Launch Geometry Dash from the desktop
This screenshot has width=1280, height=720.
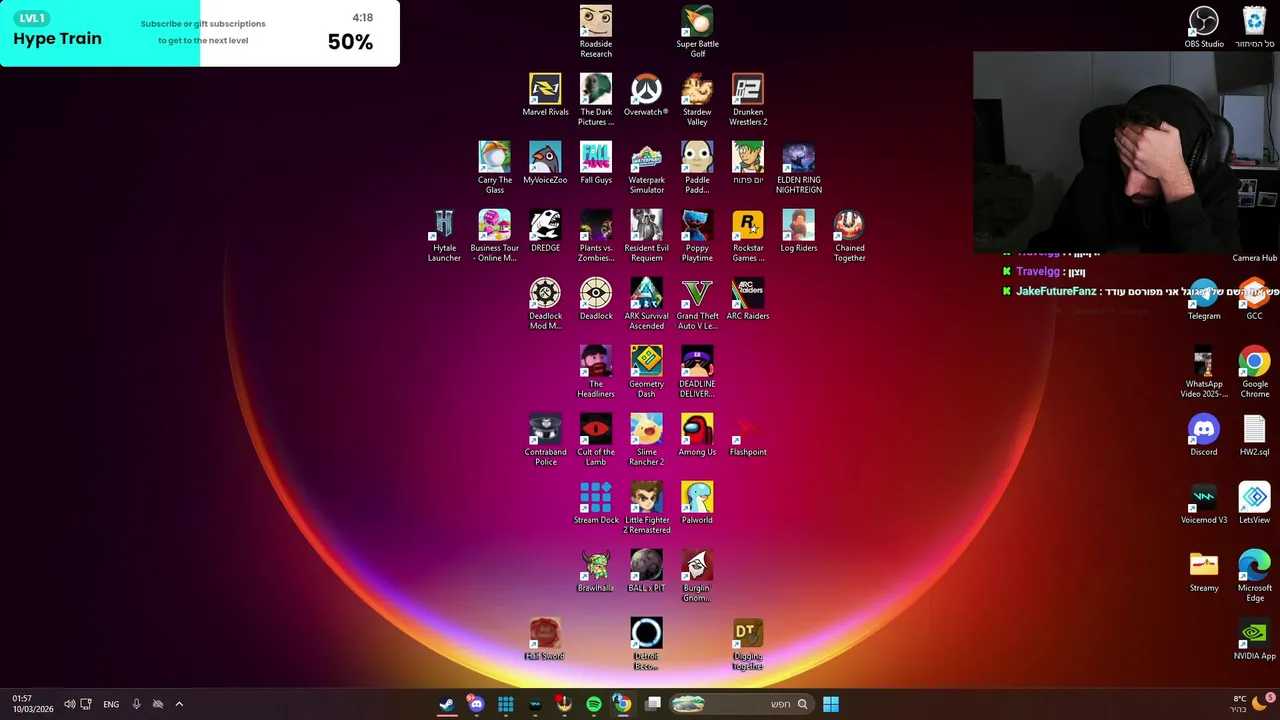click(646, 371)
